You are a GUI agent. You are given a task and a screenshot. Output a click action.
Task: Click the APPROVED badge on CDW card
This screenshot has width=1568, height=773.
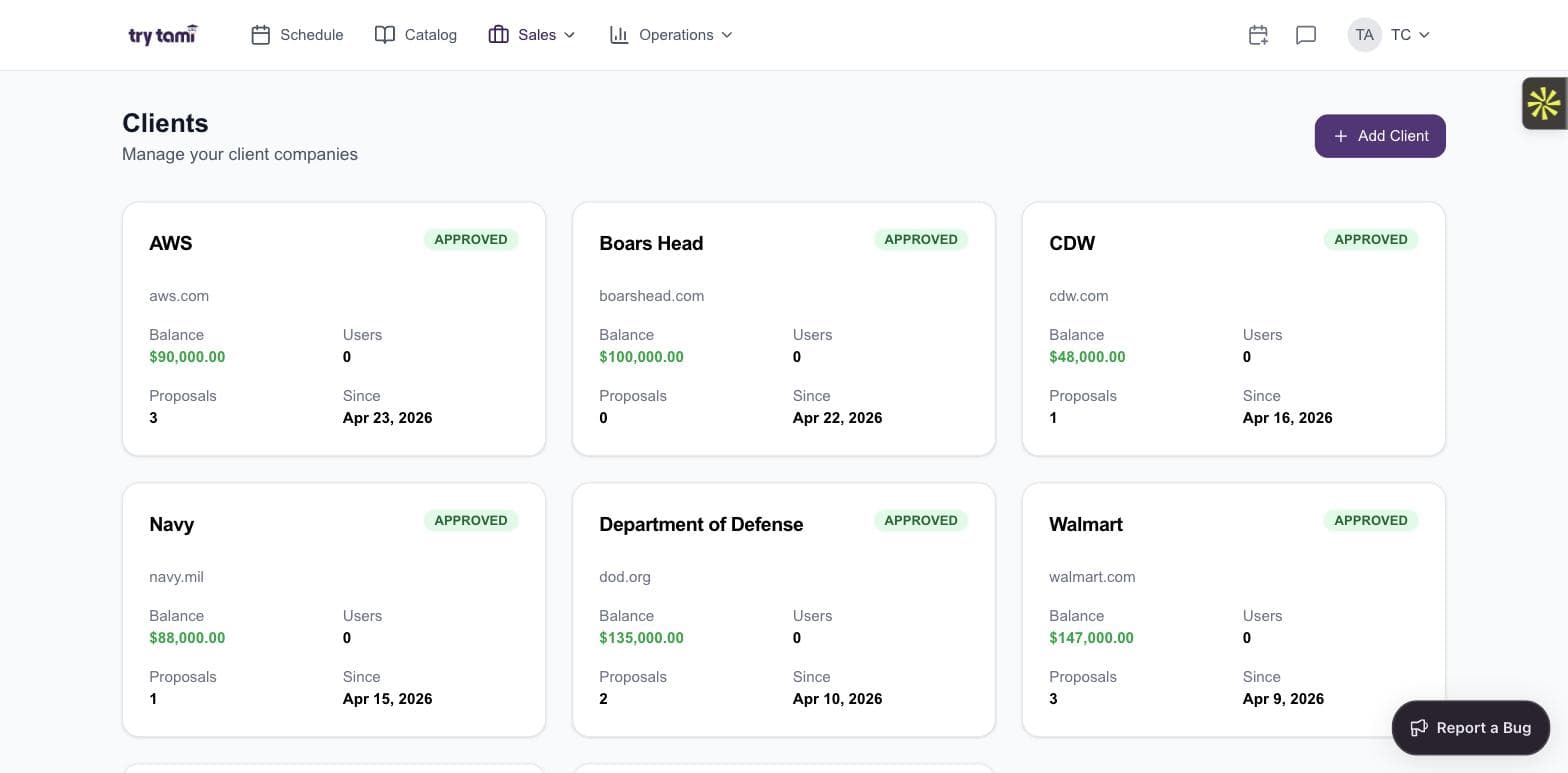click(1371, 239)
